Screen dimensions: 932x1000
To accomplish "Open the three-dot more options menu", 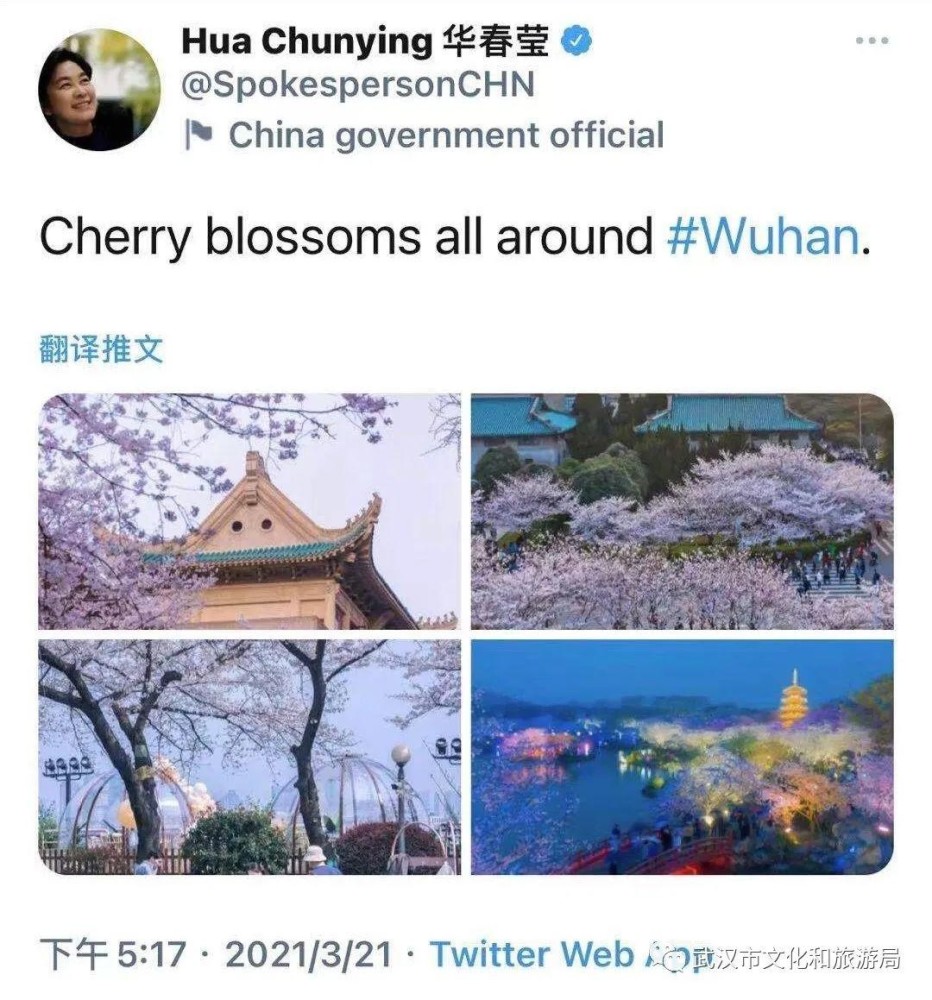I will click(872, 41).
